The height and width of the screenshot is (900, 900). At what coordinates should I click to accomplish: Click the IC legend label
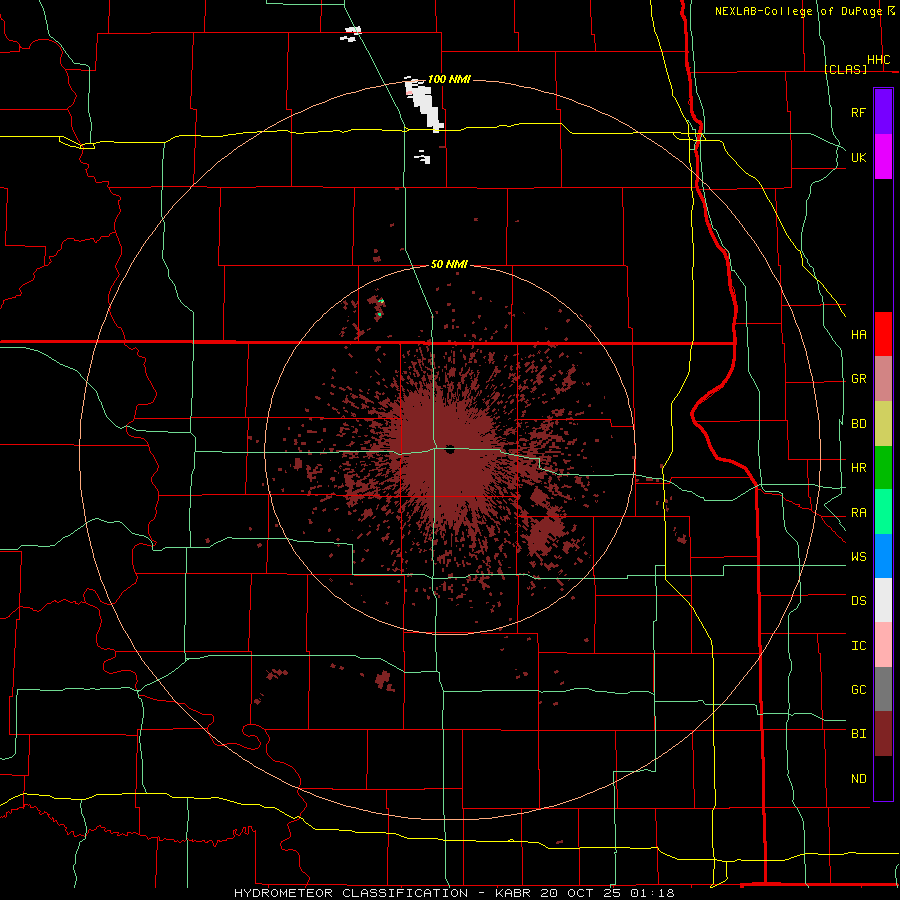[x=859, y=646]
